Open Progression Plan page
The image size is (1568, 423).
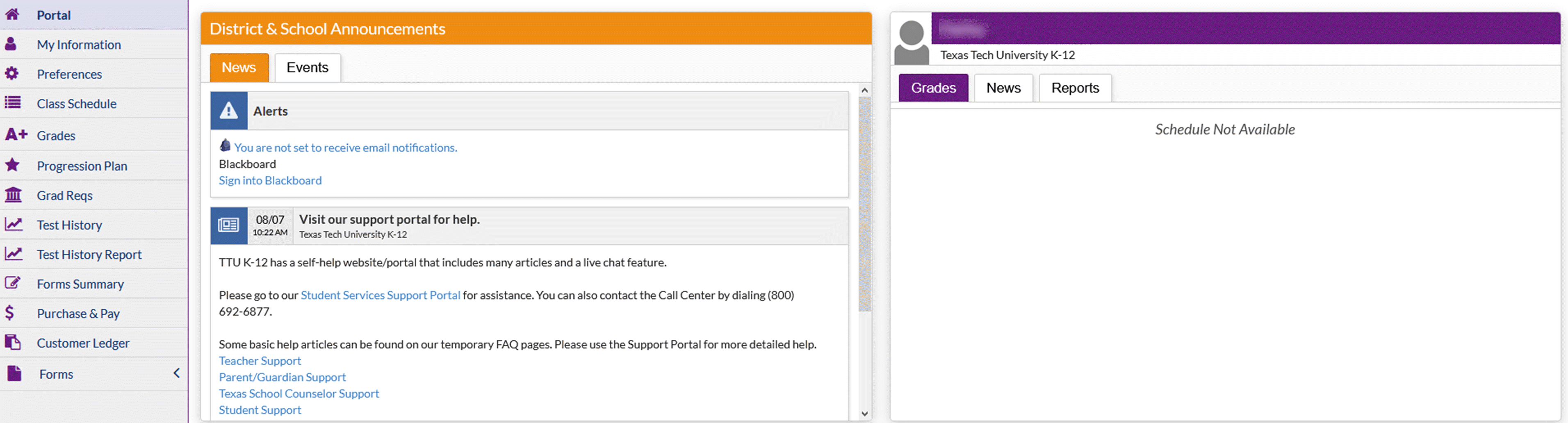point(94,166)
